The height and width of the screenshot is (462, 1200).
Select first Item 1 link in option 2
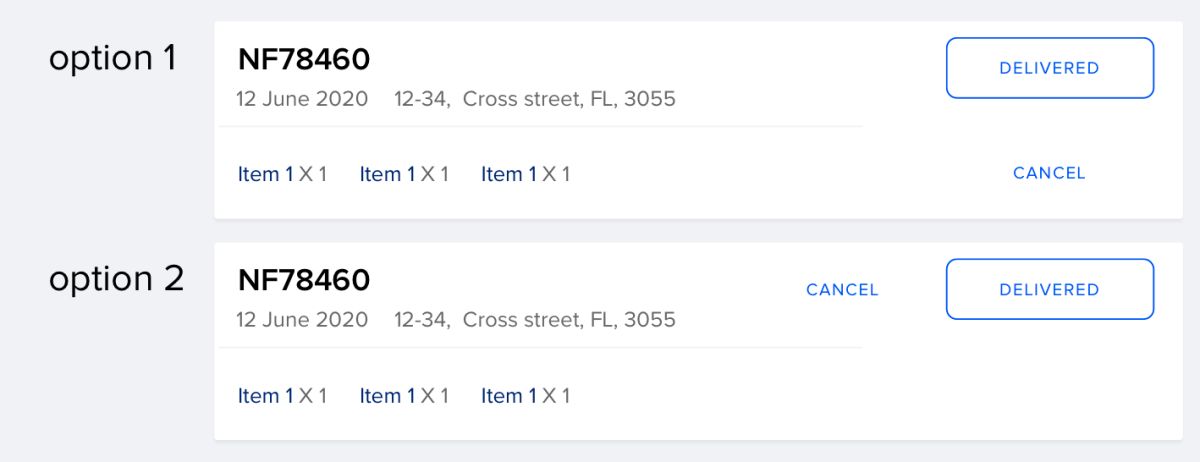[x=266, y=396]
